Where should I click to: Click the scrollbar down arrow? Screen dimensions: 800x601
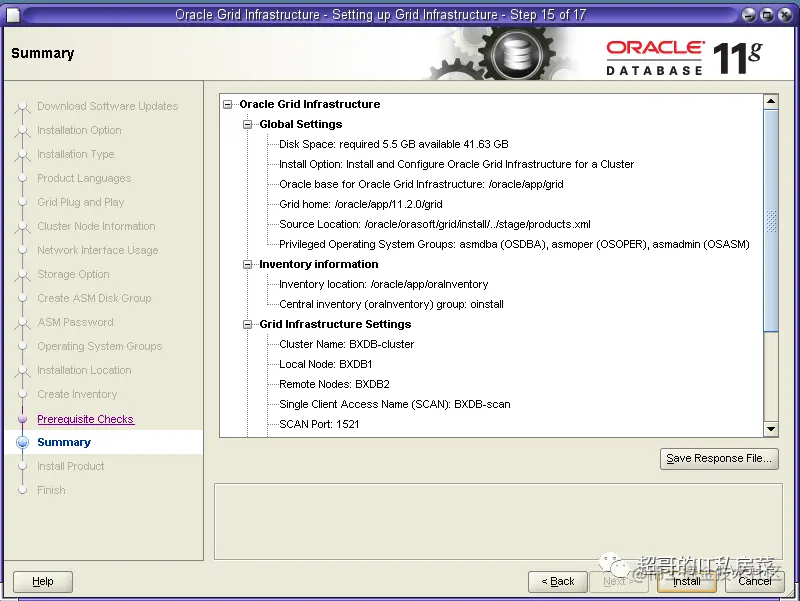click(x=771, y=429)
